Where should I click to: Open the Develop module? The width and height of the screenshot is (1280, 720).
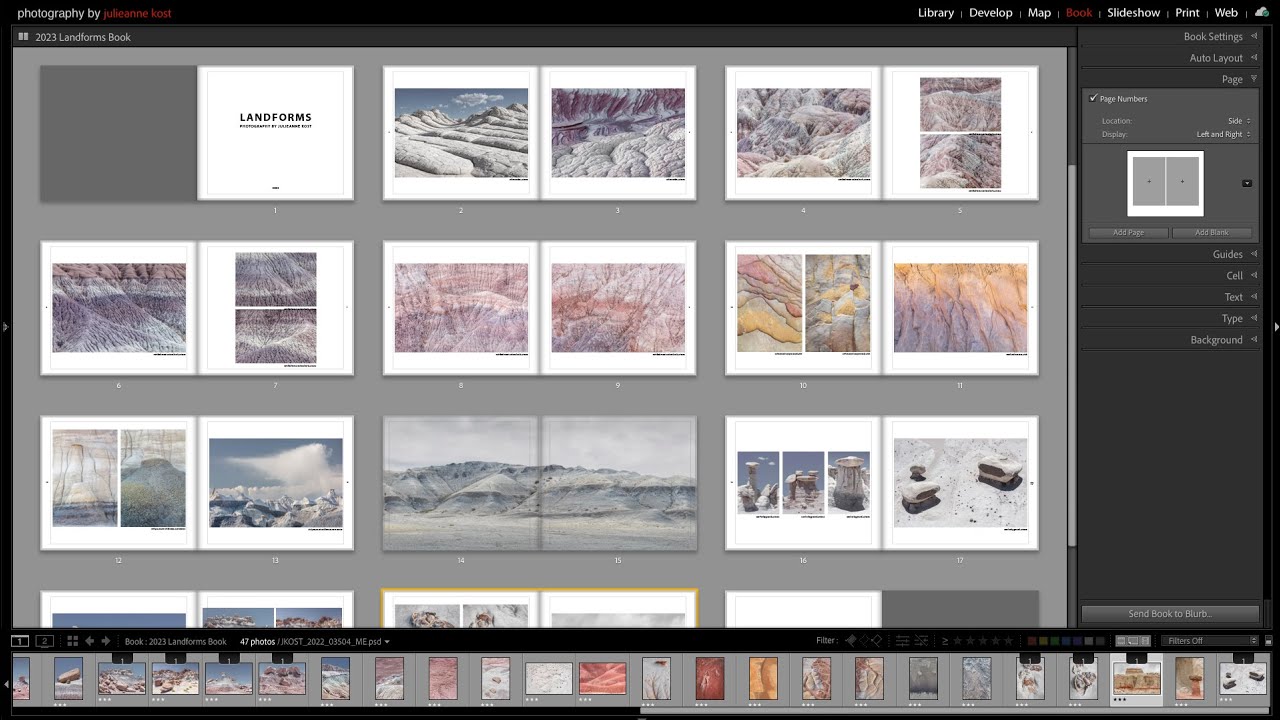990,13
